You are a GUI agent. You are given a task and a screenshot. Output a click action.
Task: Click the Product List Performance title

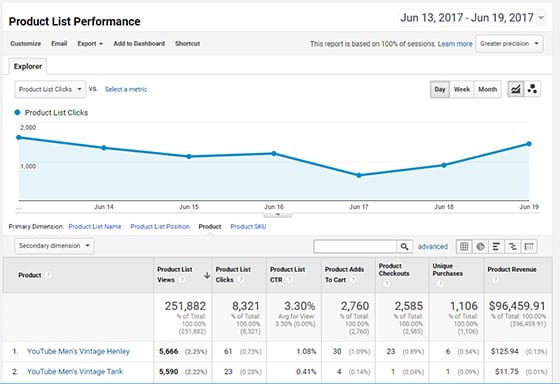74,21
